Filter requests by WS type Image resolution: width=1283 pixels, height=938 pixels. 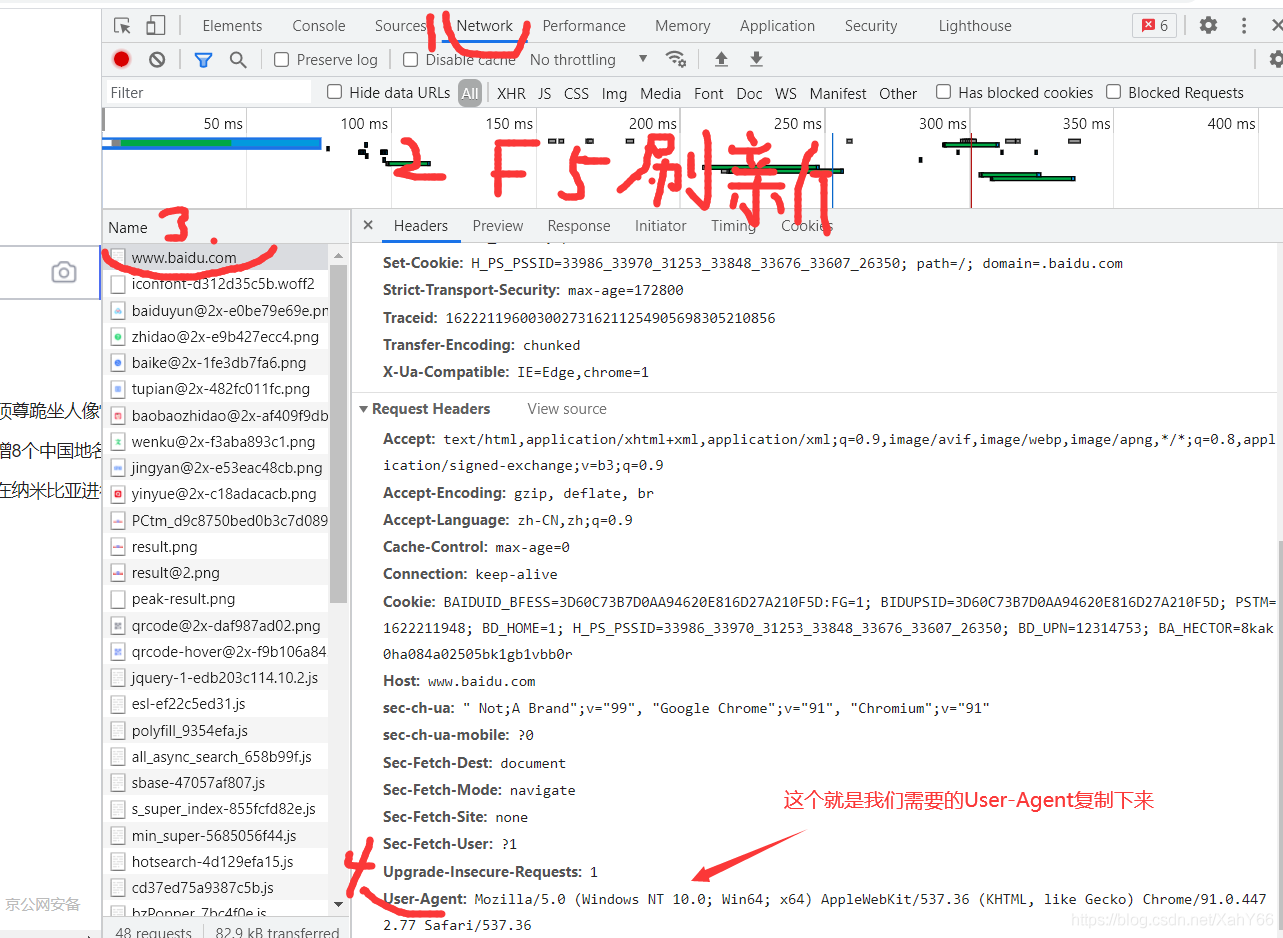coord(786,93)
